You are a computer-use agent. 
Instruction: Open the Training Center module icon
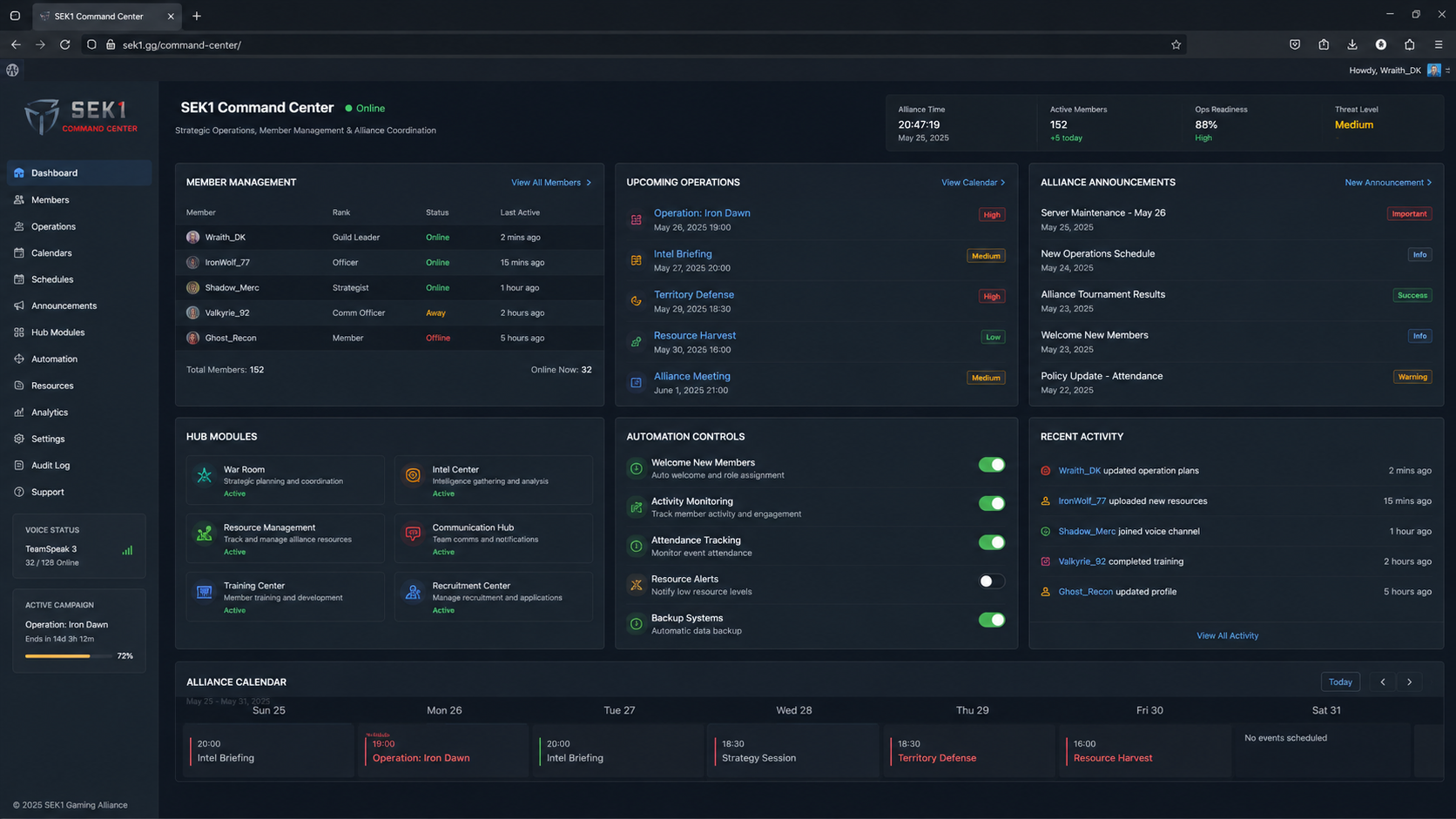click(x=205, y=592)
